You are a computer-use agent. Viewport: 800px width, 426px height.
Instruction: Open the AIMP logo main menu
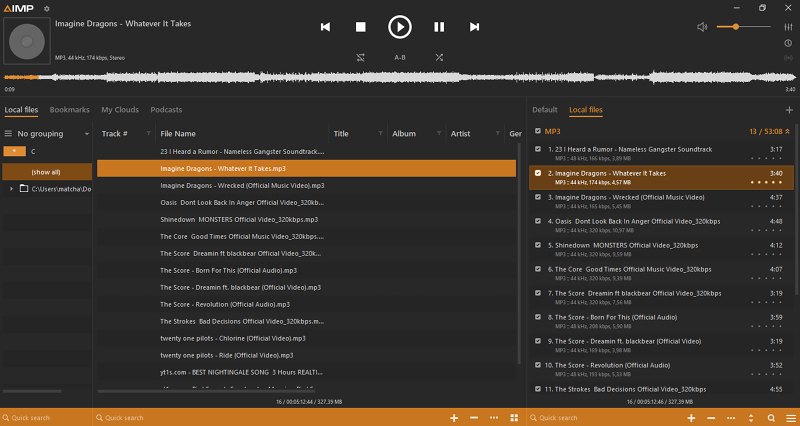point(19,8)
